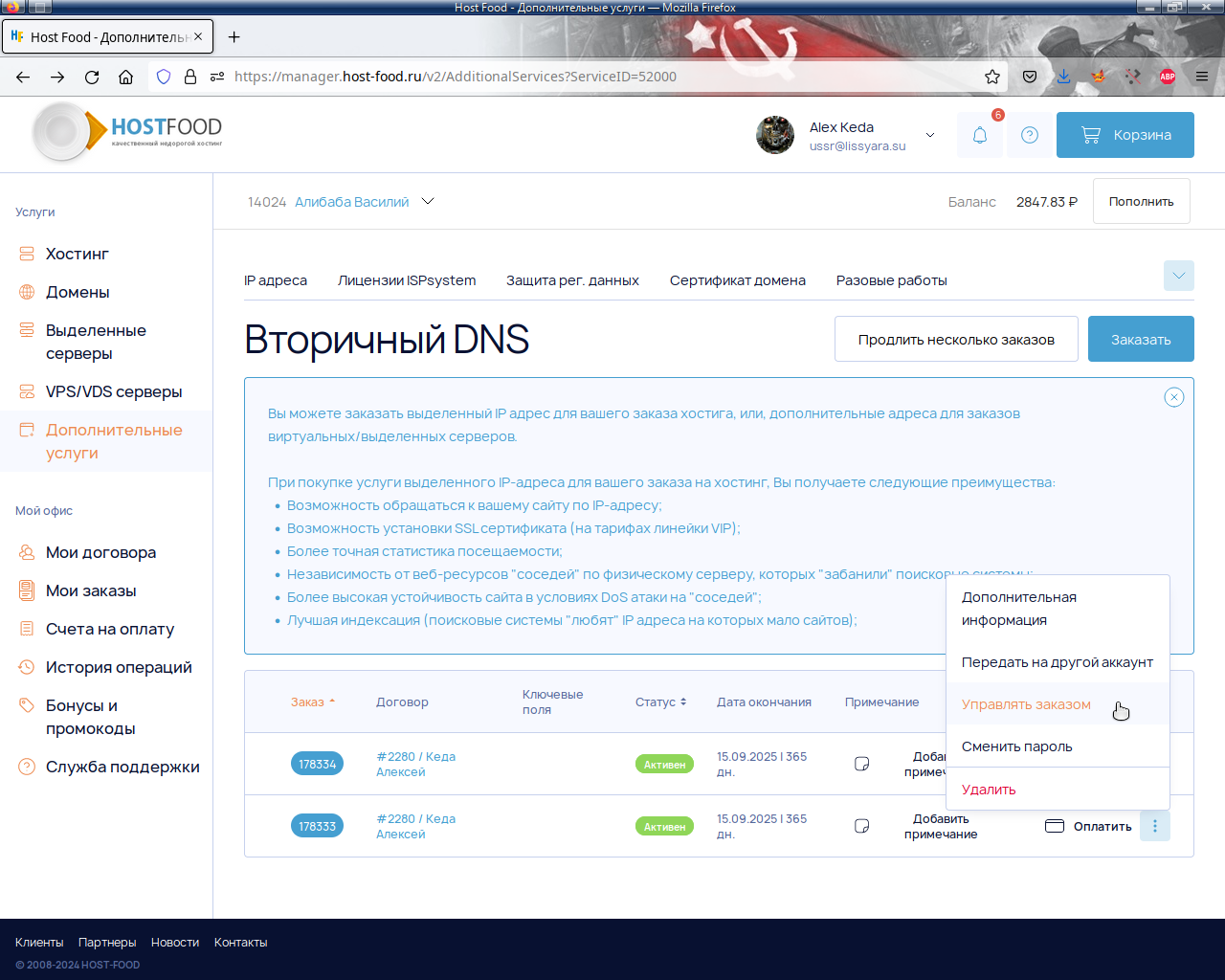
Task: Click the Партнеры footer link
Action: click(x=107, y=943)
